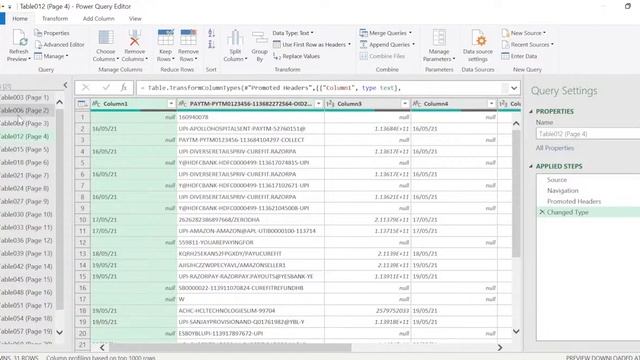Viewport: 640px width, 360px height.
Task: Select row number 10 in the grid
Action: 83,220
